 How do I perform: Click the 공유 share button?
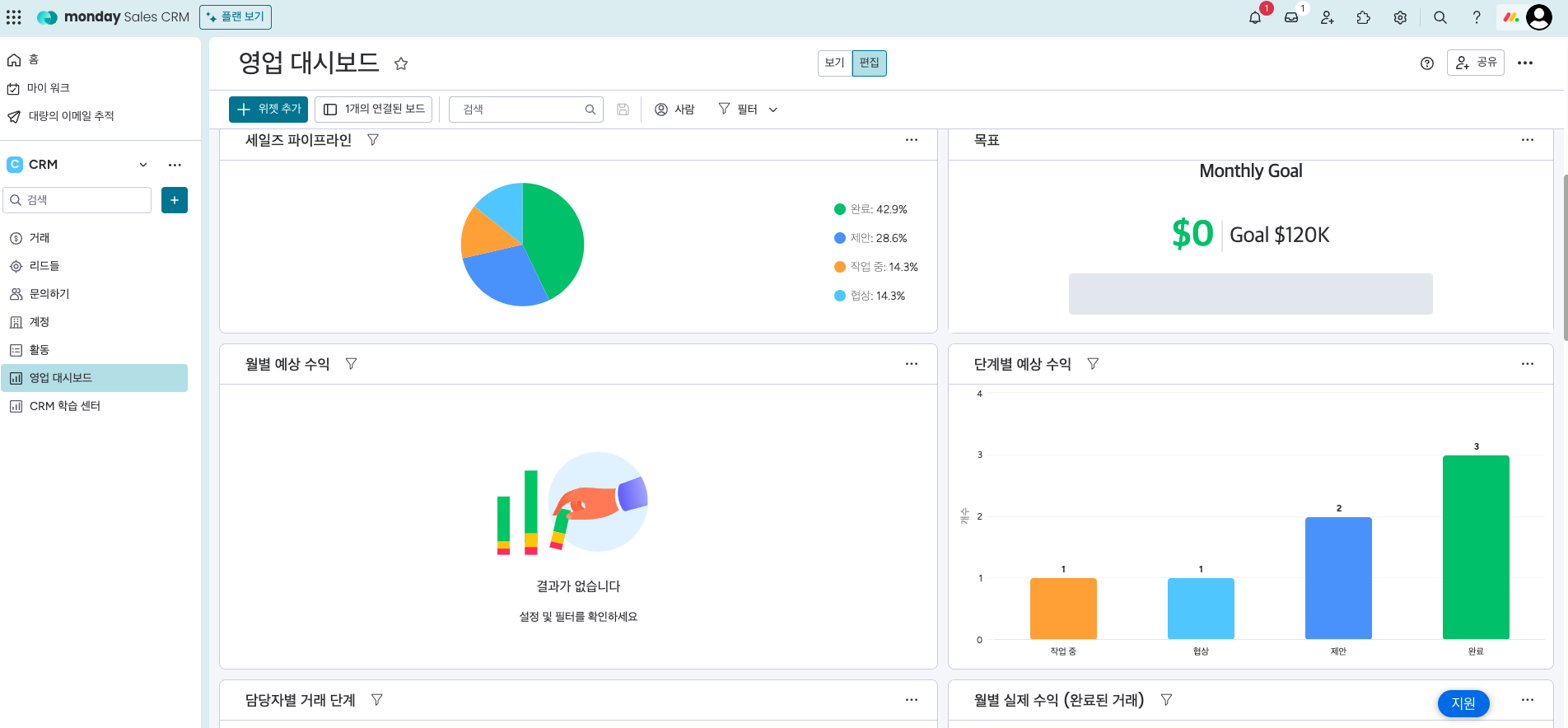click(x=1476, y=63)
